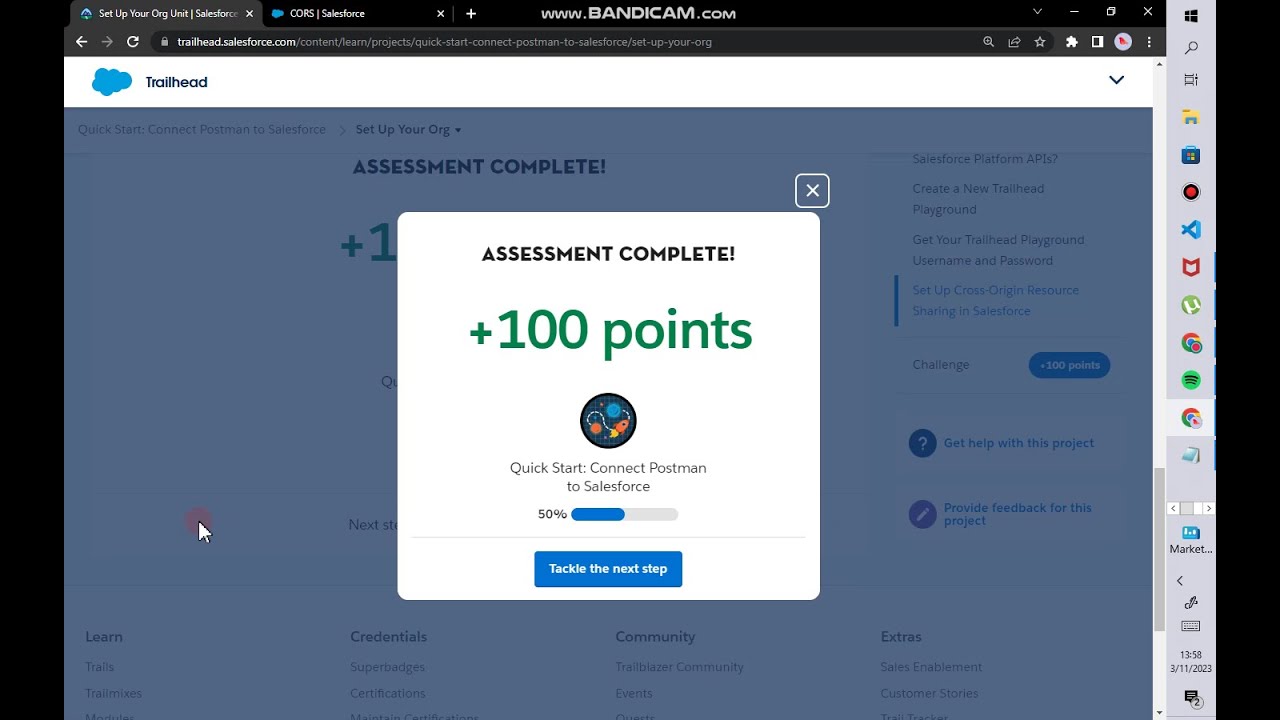Image resolution: width=1280 pixels, height=720 pixels.
Task: Open Bandicam recorder from taskbar
Action: click(1190, 192)
